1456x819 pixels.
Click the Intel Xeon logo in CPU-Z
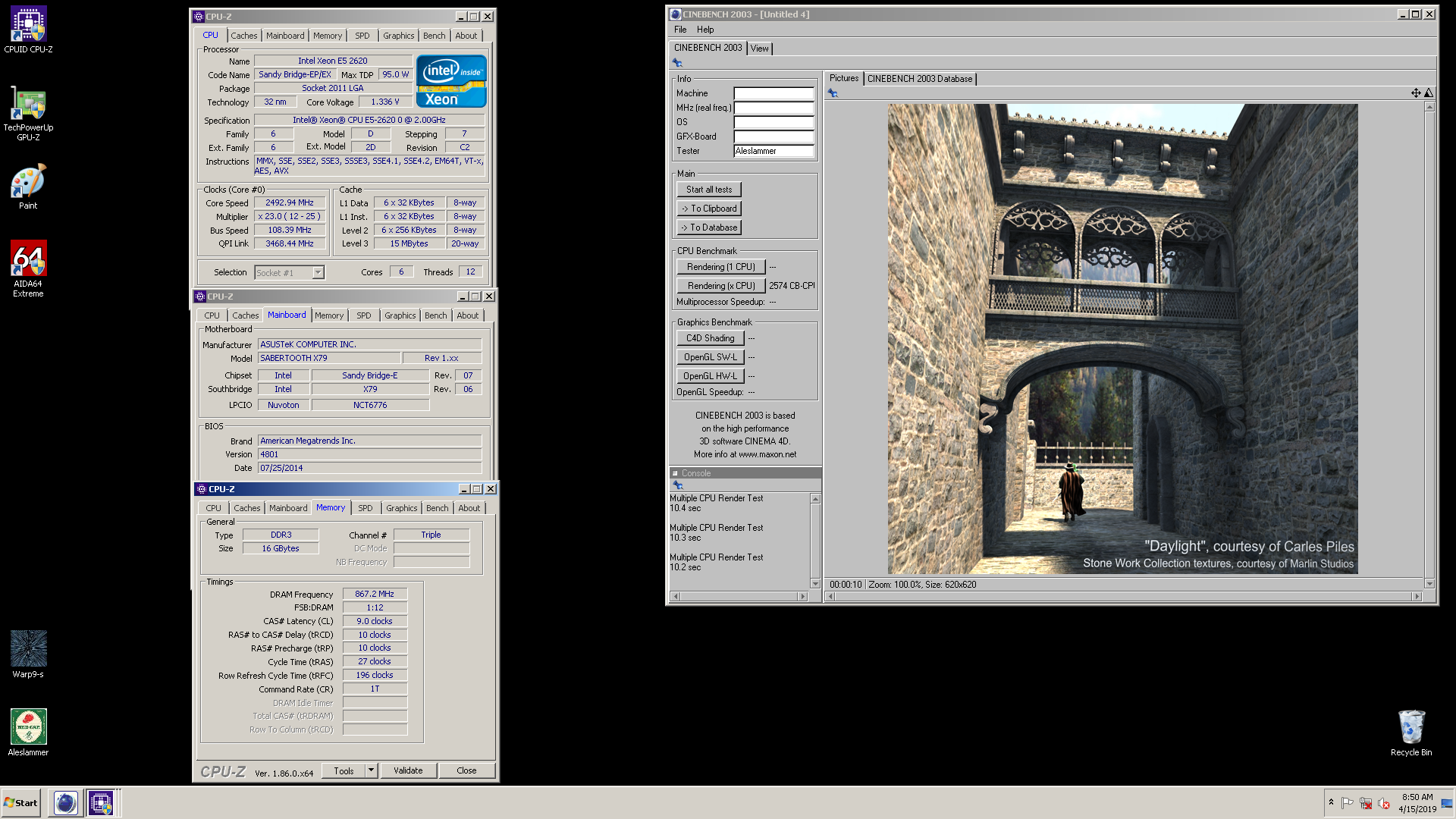tap(451, 81)
